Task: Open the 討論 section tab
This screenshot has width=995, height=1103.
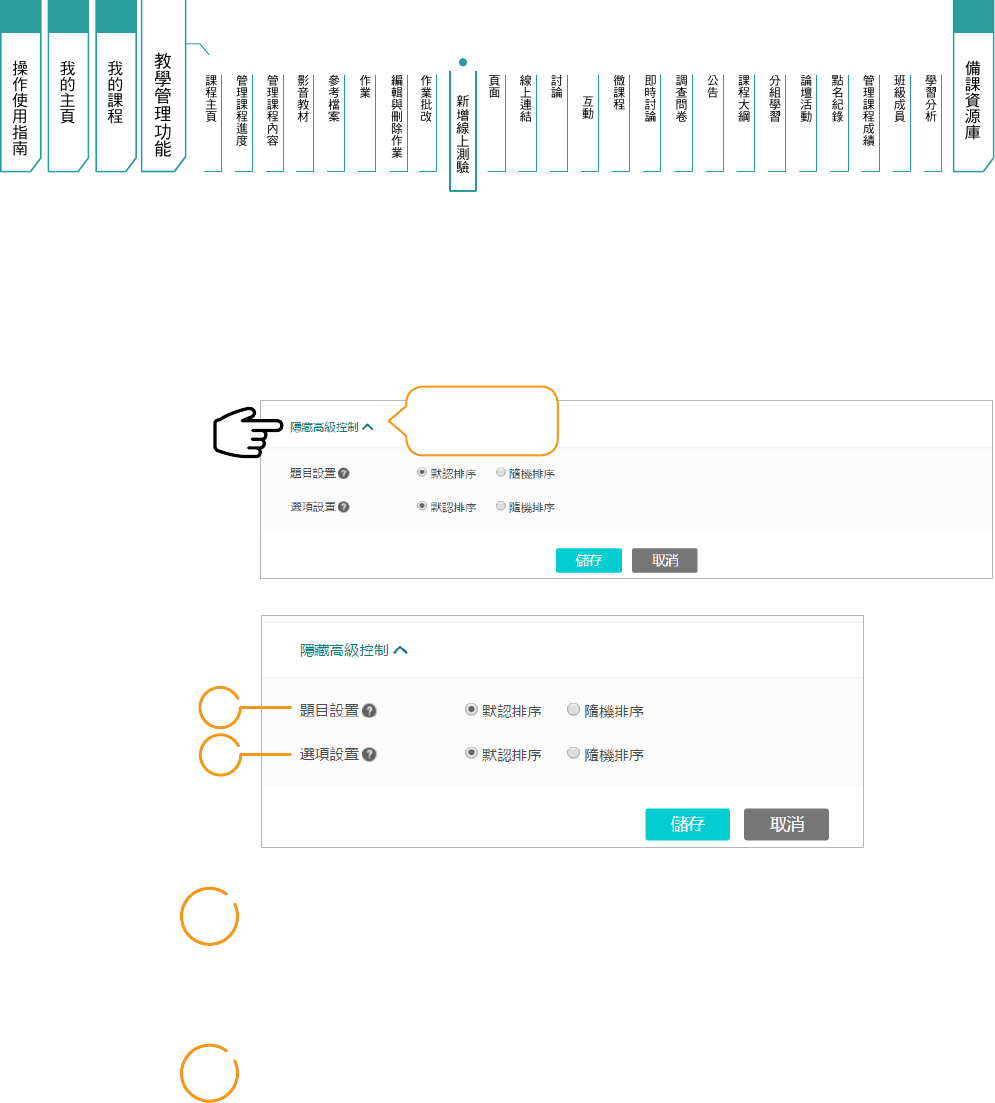Action: (557, 121)
